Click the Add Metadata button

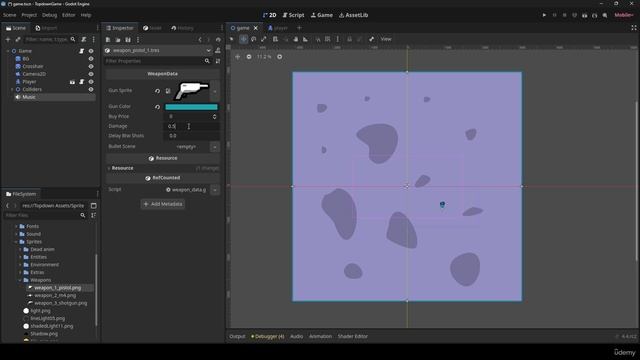click(x=163, y=204)
